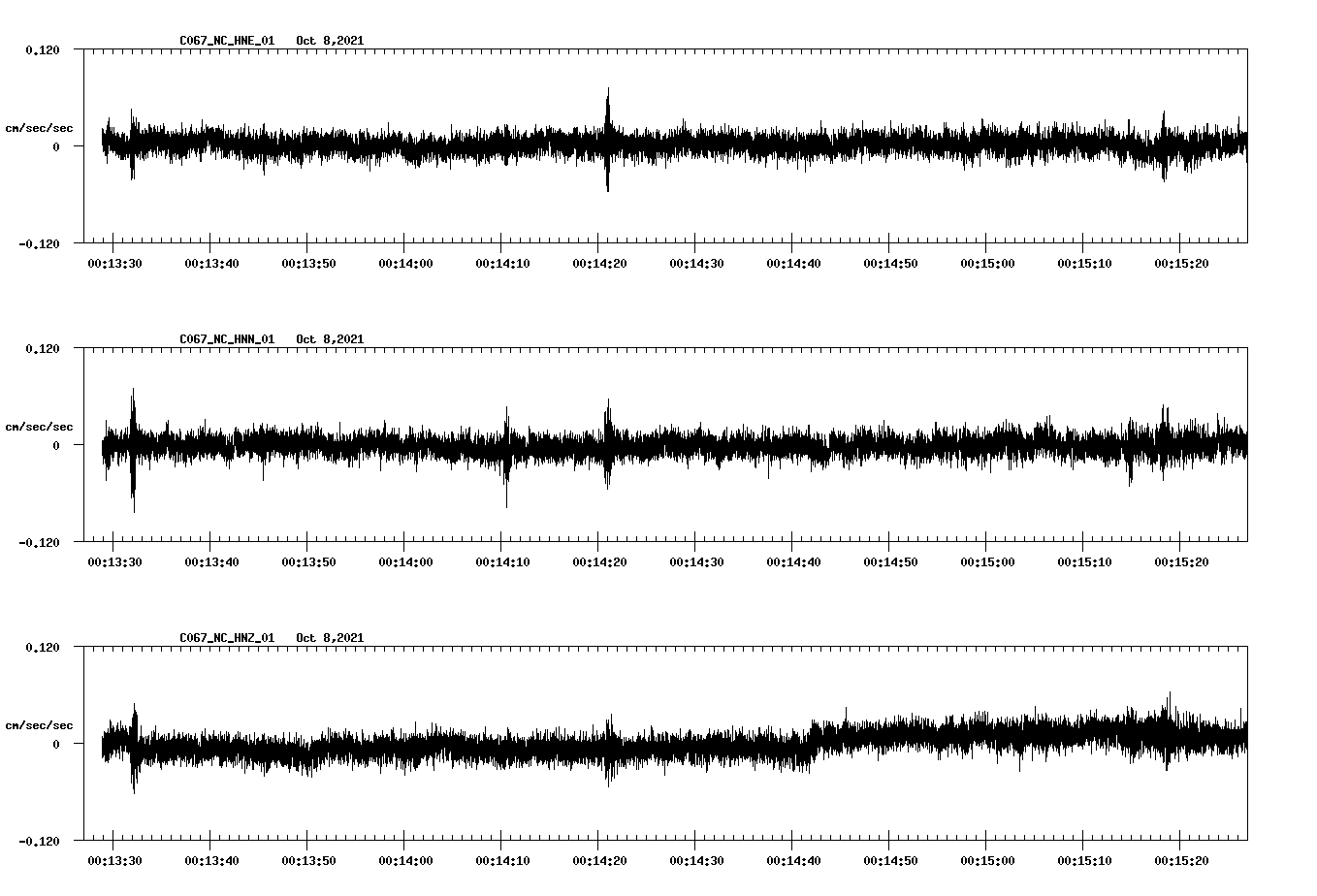Click the first spike near 00:13:32 on HNZ trace

[x=134, y=749]
